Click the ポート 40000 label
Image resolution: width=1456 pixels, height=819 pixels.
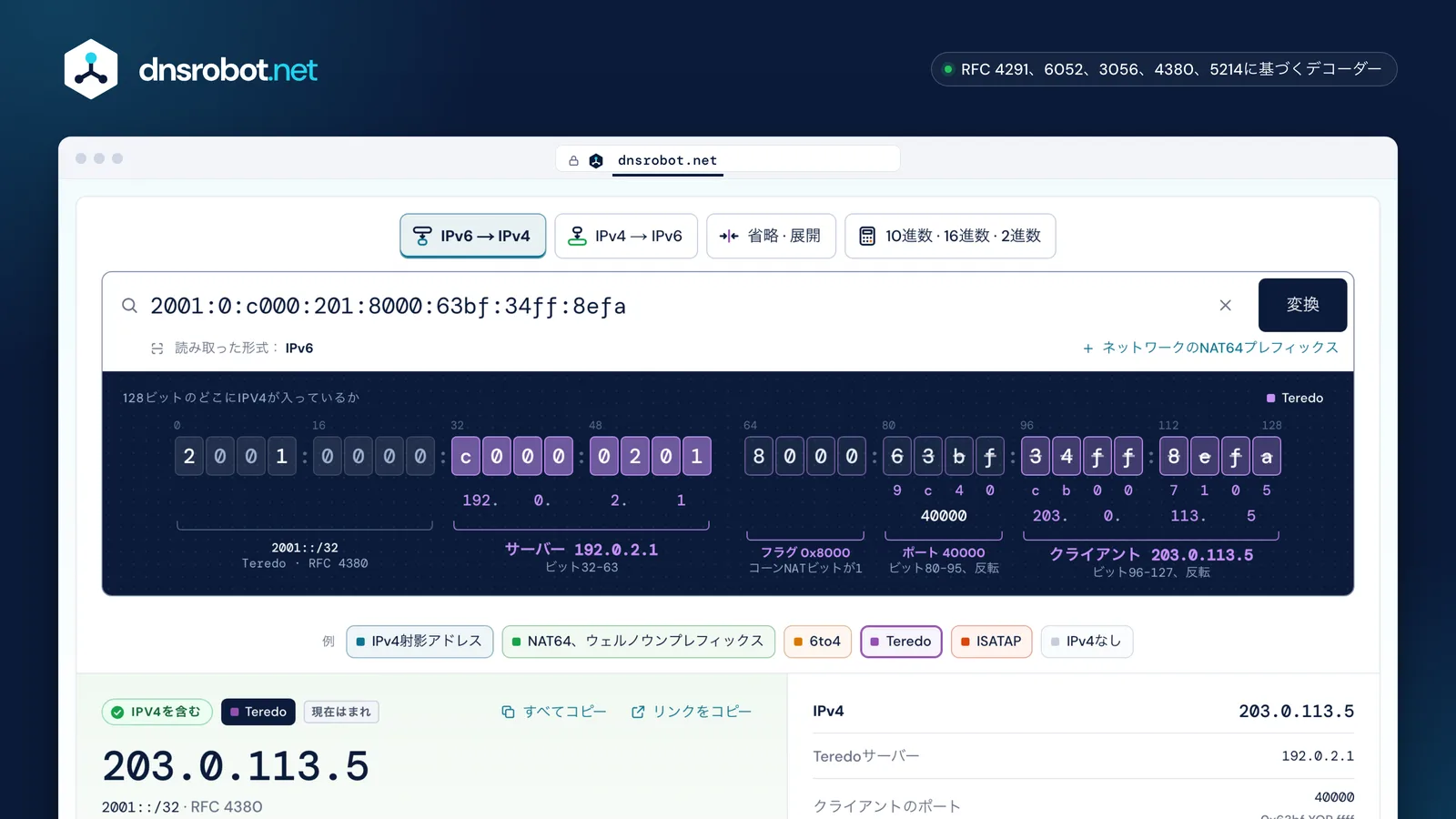[943, 552]
